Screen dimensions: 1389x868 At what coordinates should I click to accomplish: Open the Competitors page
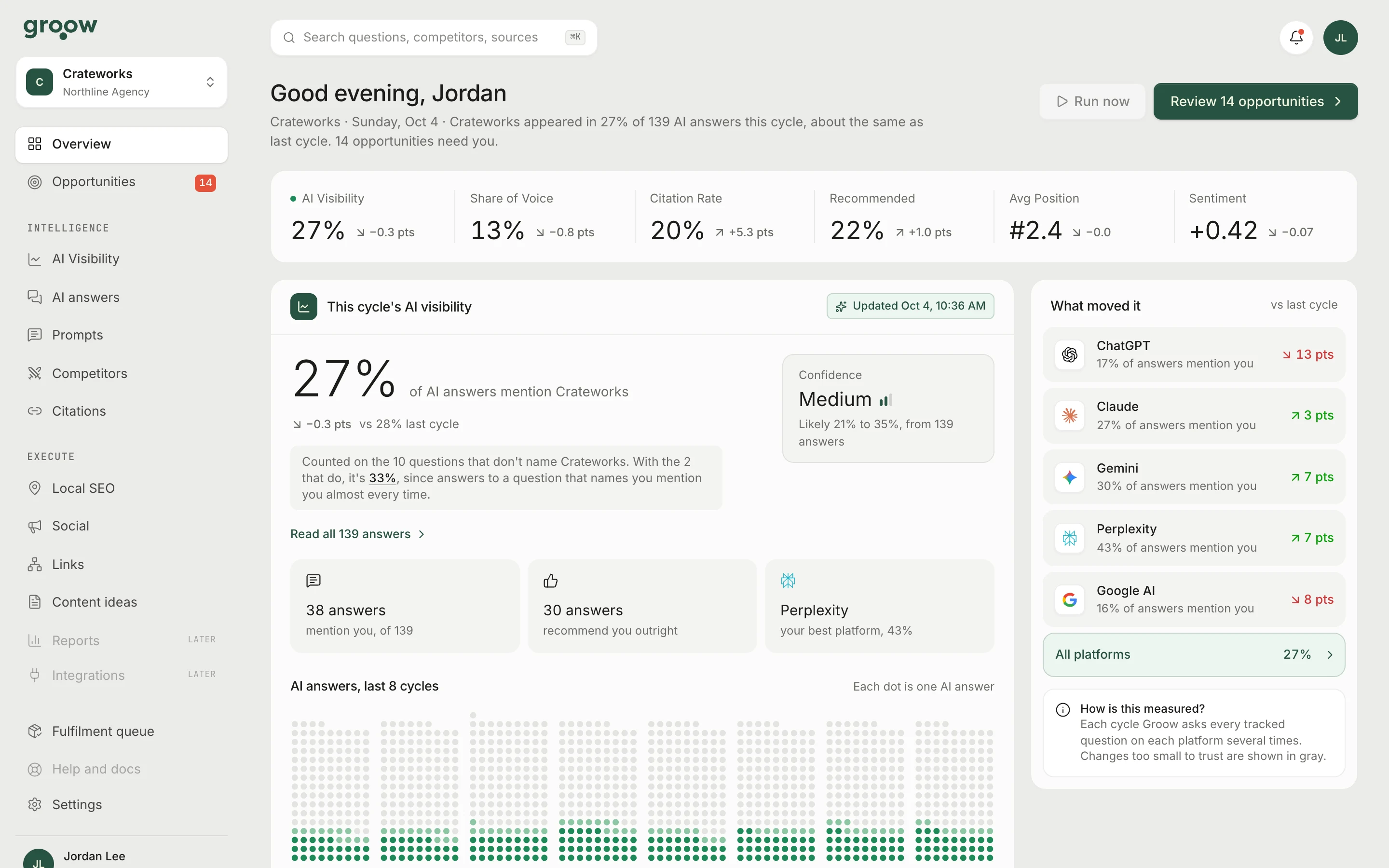pos(122,374)
